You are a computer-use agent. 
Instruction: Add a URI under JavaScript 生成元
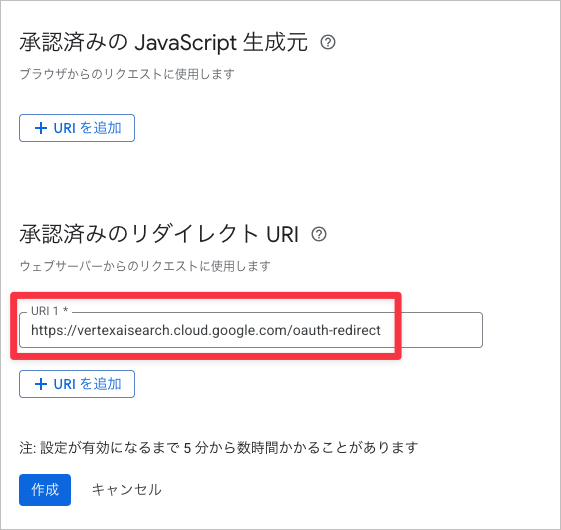click(x=77, y=128)
